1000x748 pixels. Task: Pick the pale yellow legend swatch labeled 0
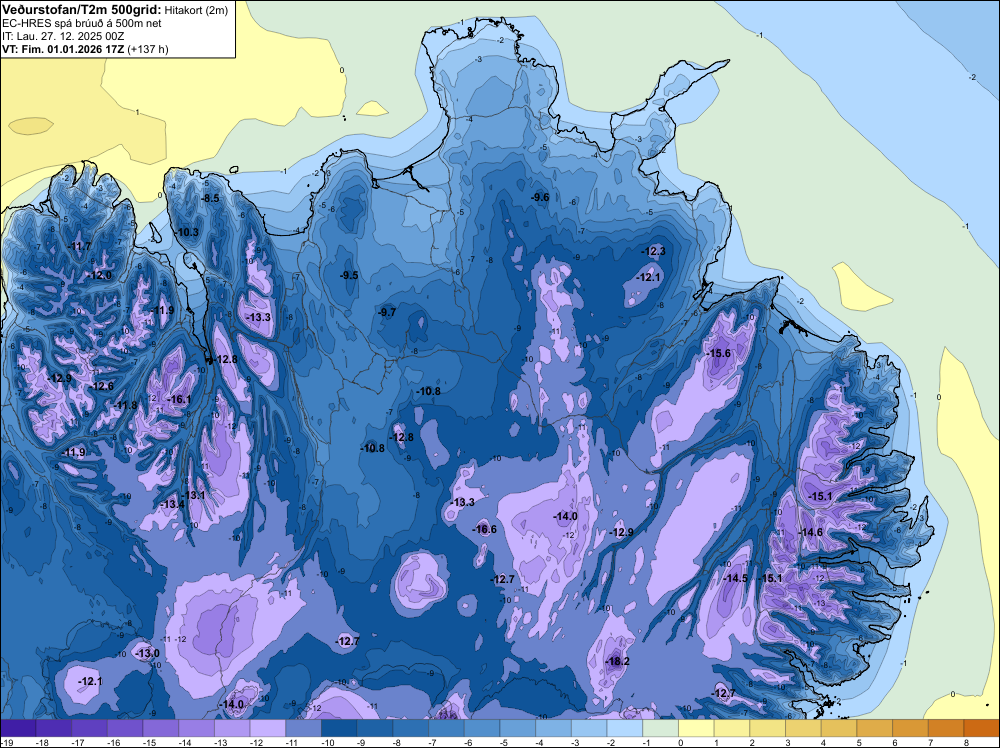pyautogui.click(x=696, y=728)
